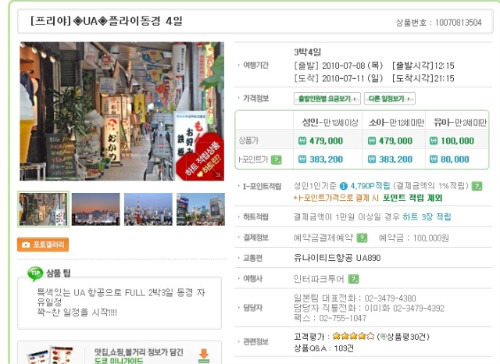Click the 하트 3장 적립 link

pyautogui.click(x=427, y=217)
